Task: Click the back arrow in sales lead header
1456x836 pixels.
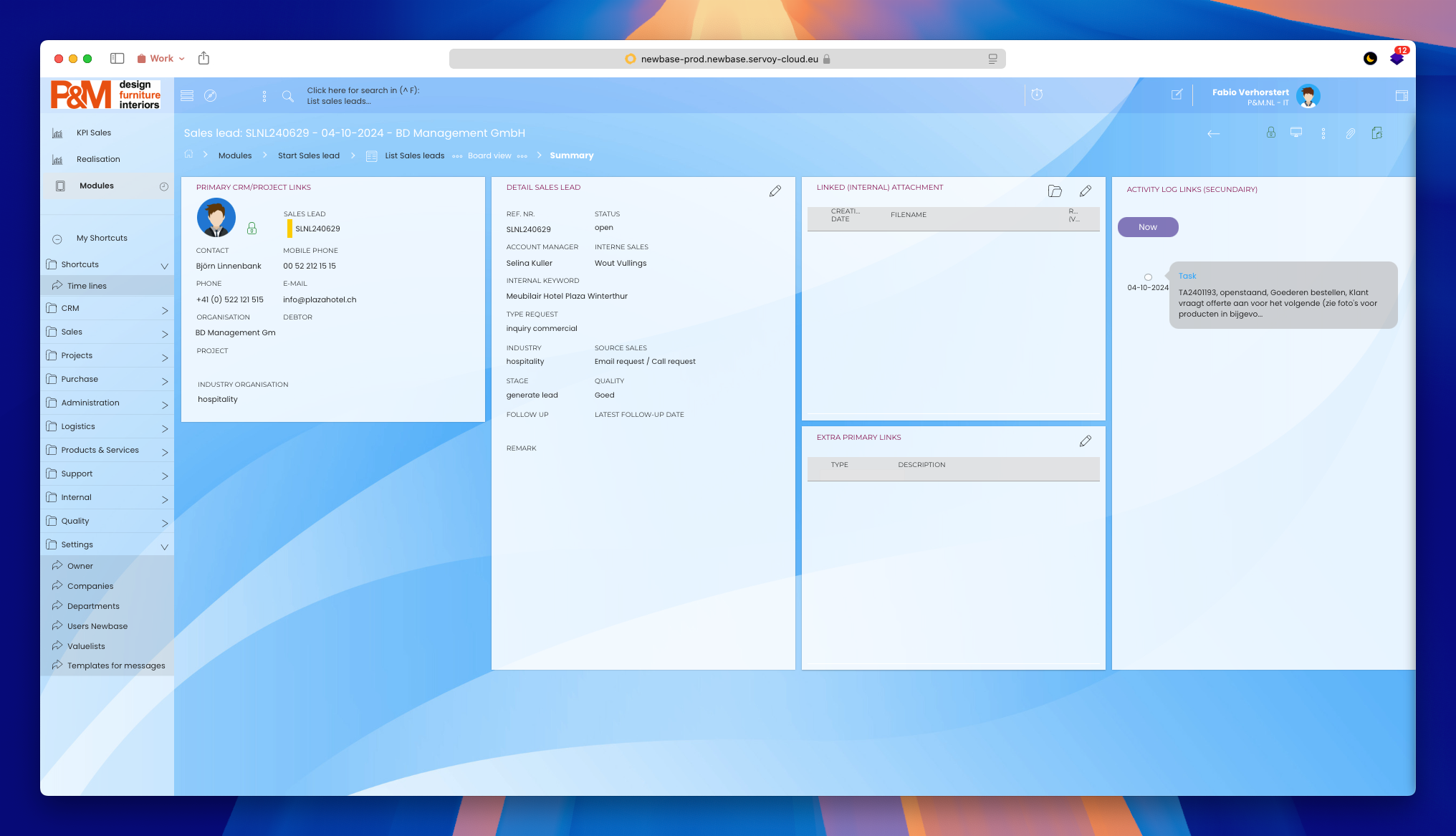Action: coord(1213,133)
